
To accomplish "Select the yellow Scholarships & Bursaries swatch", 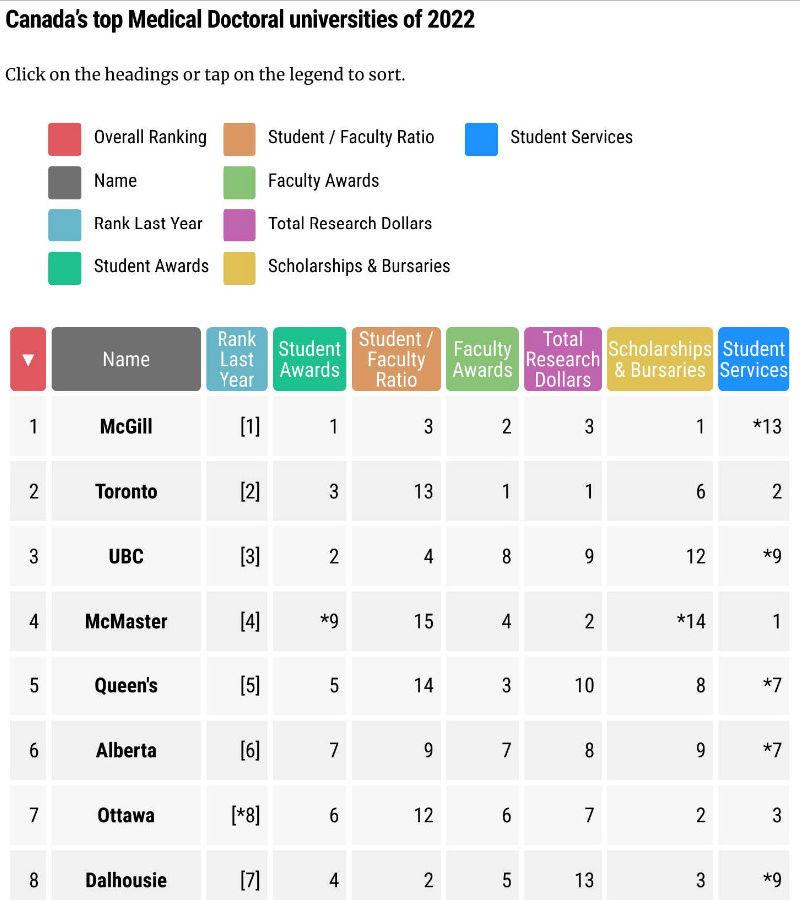I will [x=239, y=268].
